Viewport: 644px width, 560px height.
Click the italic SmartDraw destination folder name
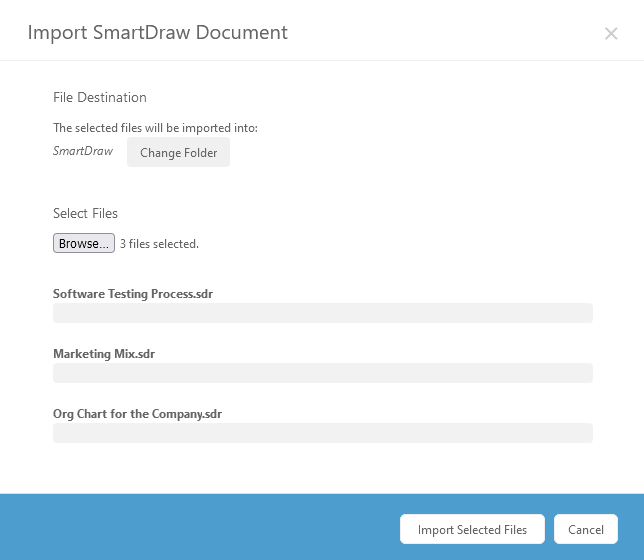pyautogui.click(x=83, y=151)
